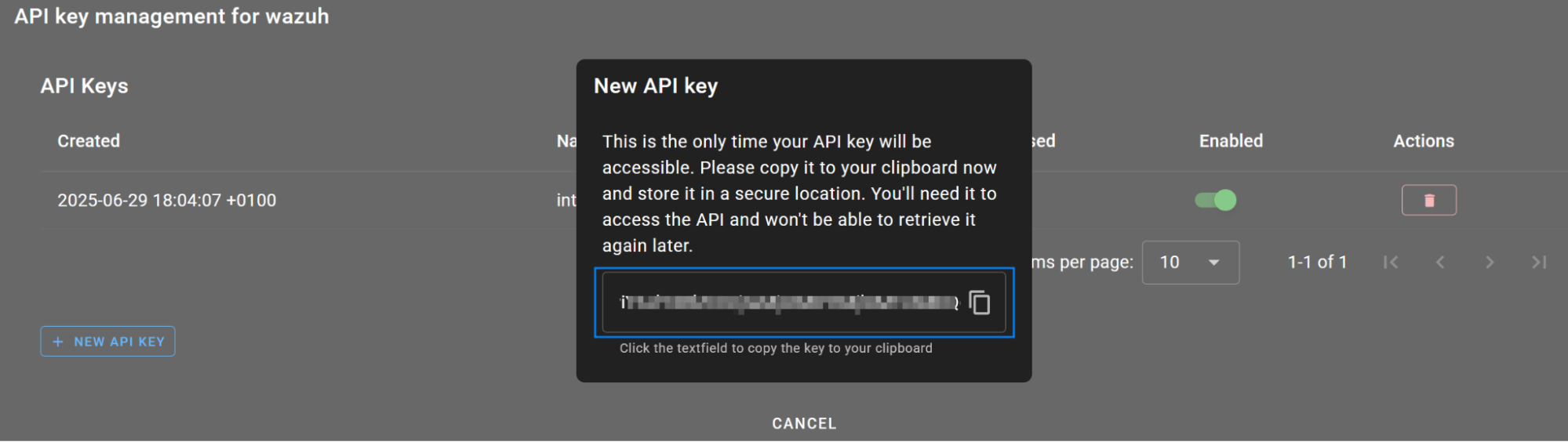Click the Actions column header
This screenshot has height=442, width=1568.
(1424, 141)
